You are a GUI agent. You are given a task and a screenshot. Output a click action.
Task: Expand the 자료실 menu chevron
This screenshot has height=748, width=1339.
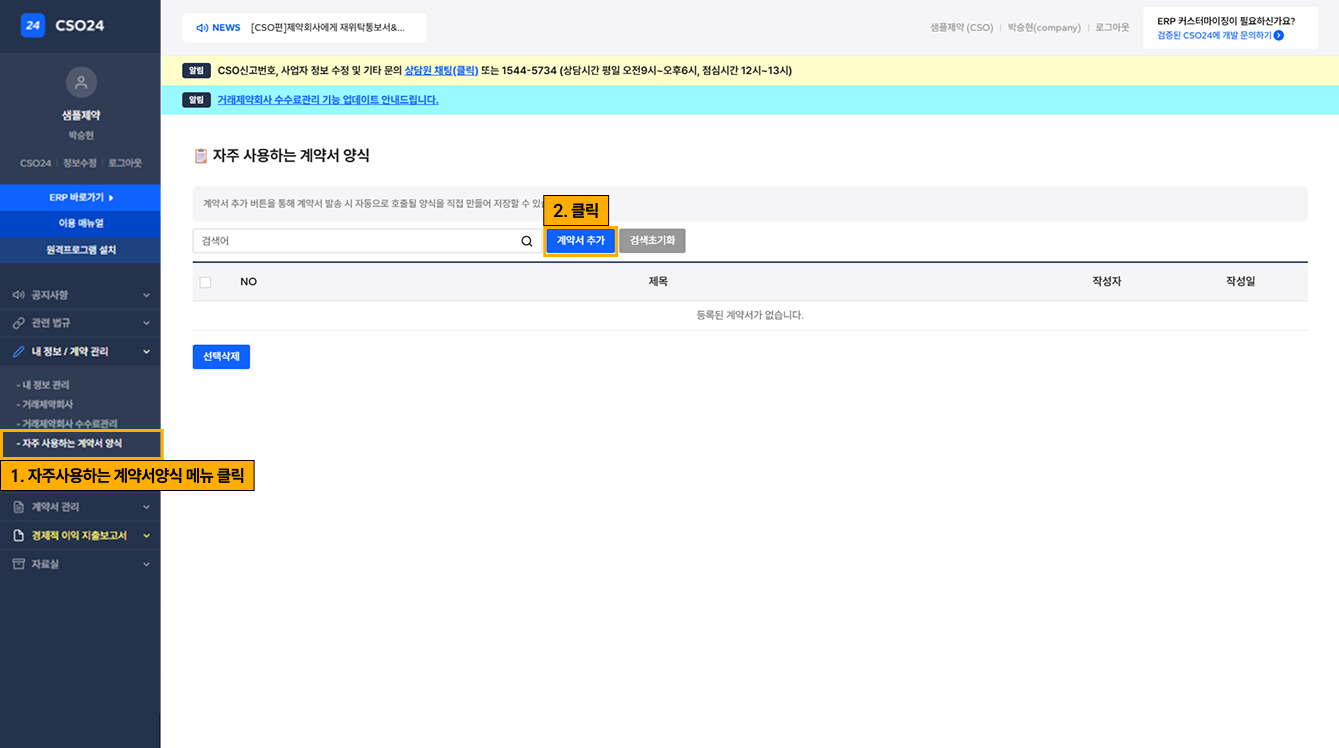pos(146,564)
